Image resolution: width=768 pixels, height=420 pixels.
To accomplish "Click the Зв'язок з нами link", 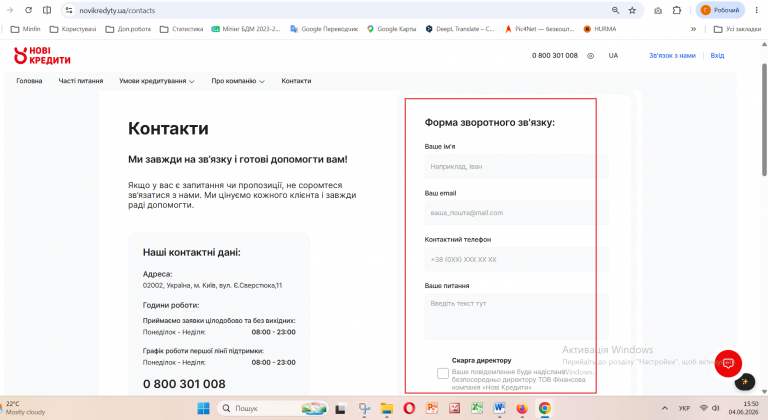I will click(x=672, y=55).
